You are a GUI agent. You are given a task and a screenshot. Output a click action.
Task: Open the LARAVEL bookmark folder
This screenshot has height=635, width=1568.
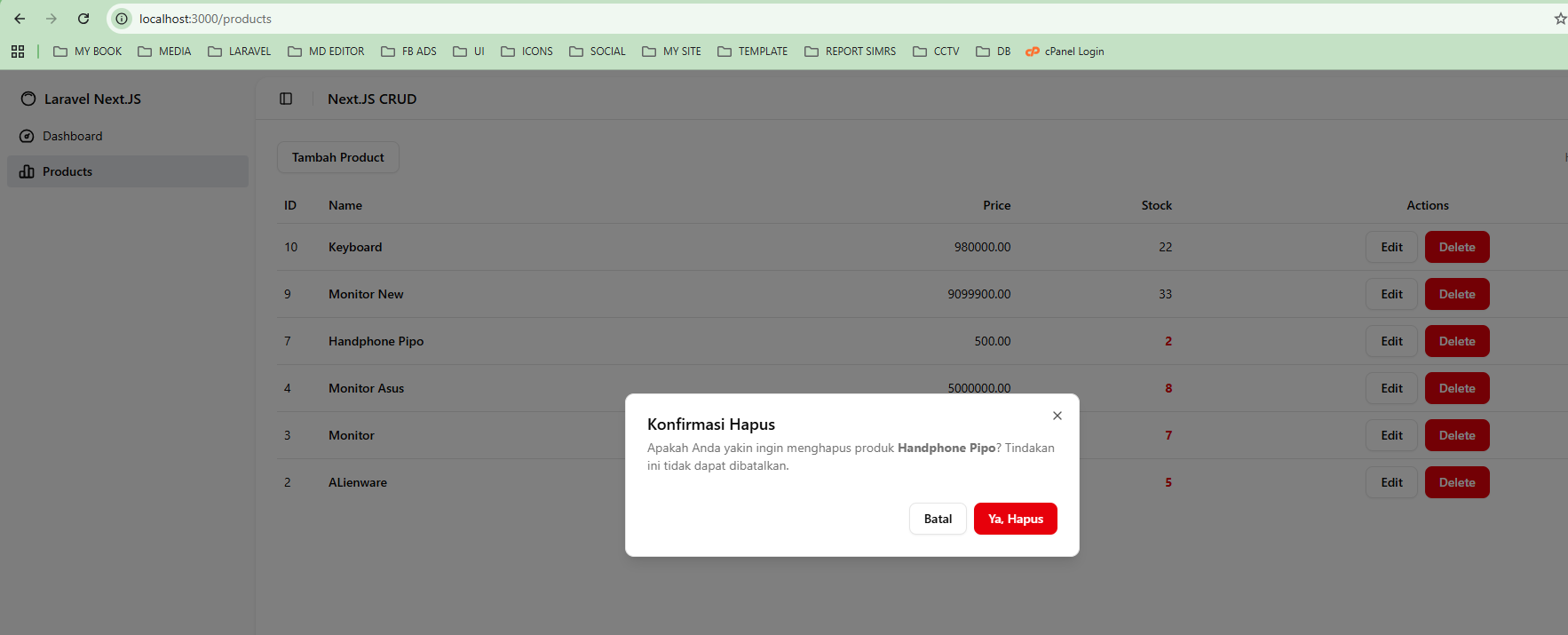pos(240,52)
